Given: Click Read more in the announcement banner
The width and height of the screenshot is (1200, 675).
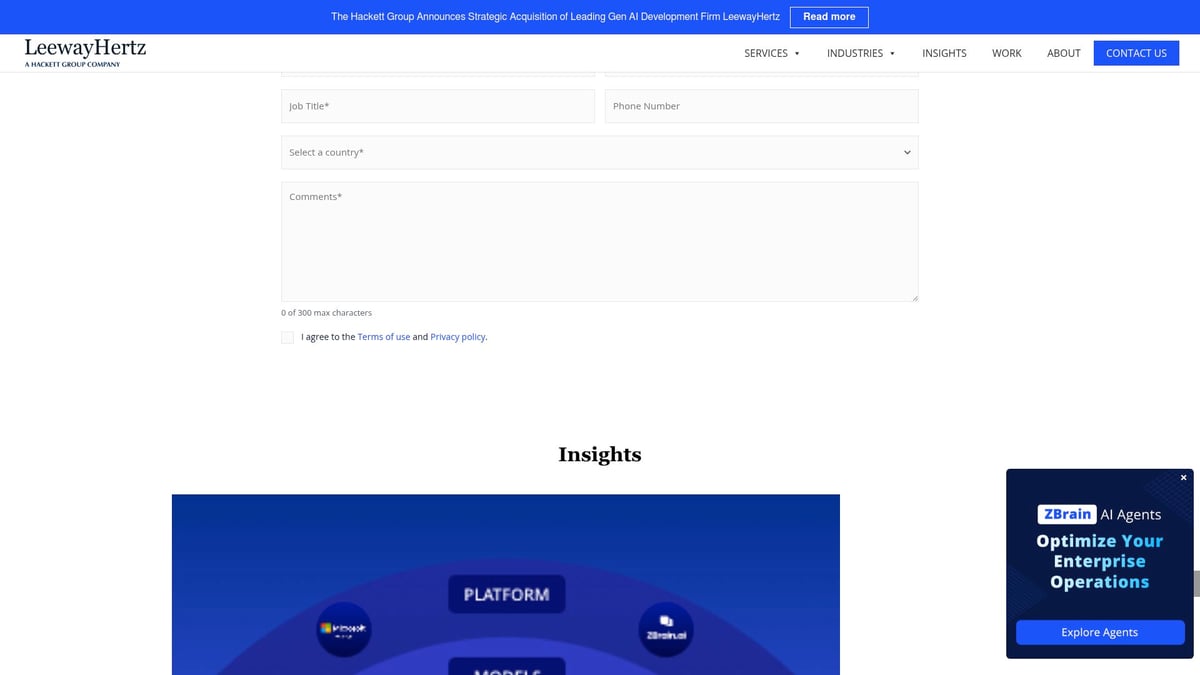Looking at the screenshot, I should click(829, 16).
